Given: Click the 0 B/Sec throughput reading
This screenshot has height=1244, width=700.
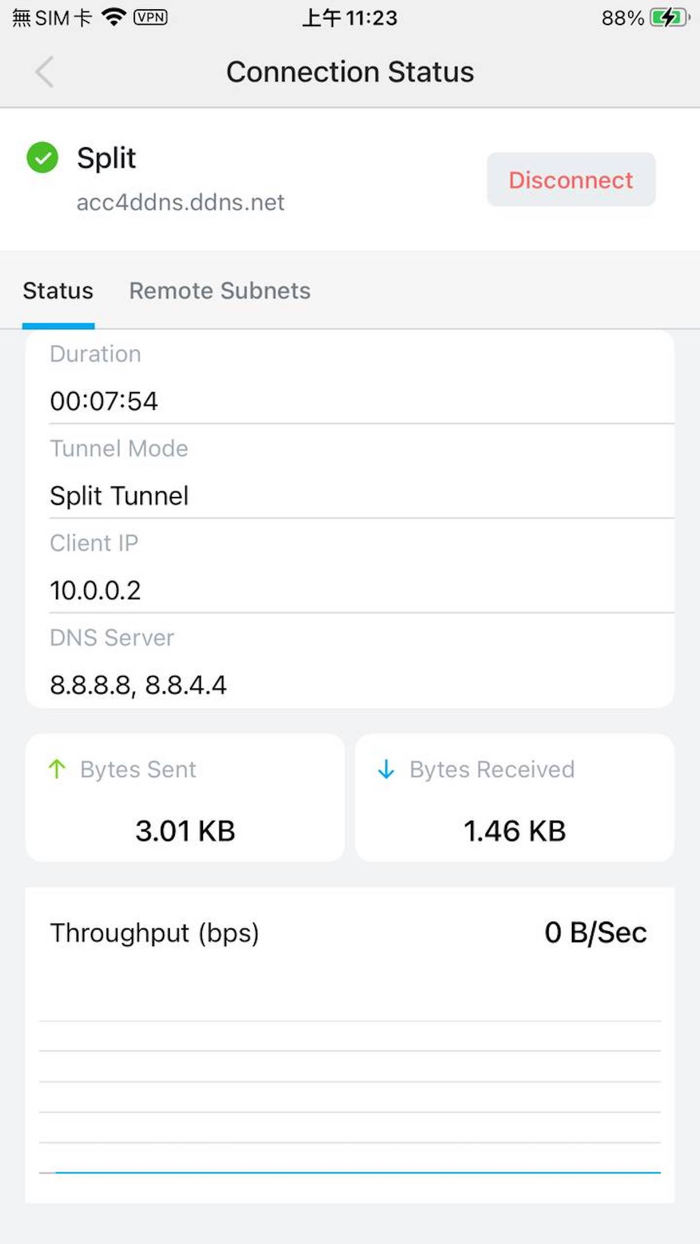Looking at the screenshot, I should [595, 932].
